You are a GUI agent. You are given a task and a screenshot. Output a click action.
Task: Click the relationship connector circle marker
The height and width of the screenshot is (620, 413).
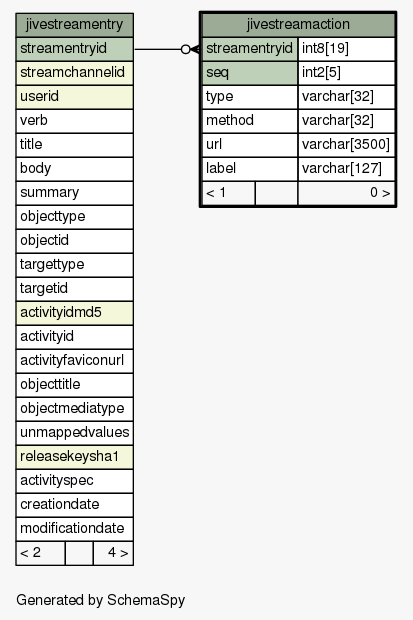point(186,49)
